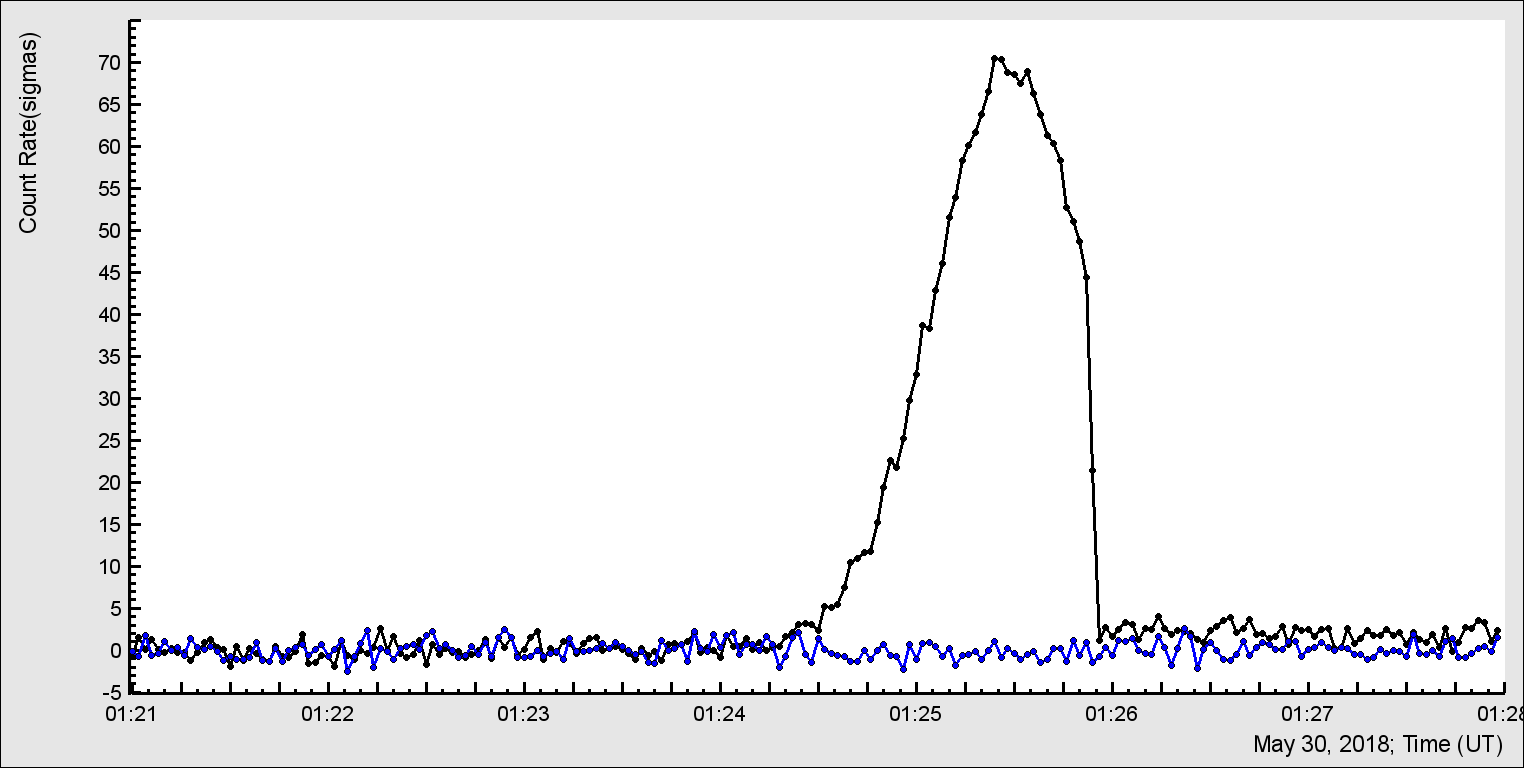The width and height of the screenshot is (1524, 768).
Task: Click the May 30, 2018; Time (UT) label
Action: click(1378, 744)
